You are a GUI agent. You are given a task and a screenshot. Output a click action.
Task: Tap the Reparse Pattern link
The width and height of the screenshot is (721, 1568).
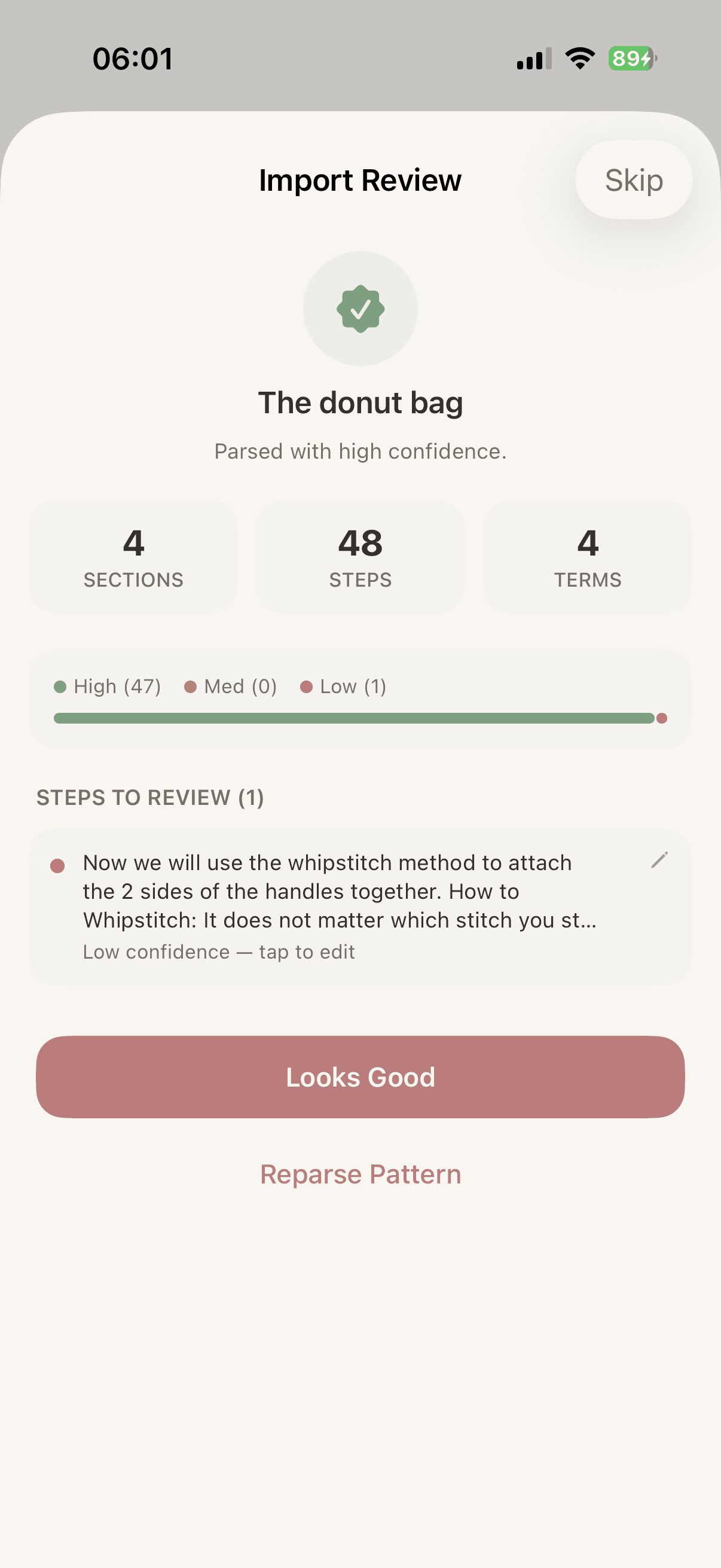click(360, 1174)
